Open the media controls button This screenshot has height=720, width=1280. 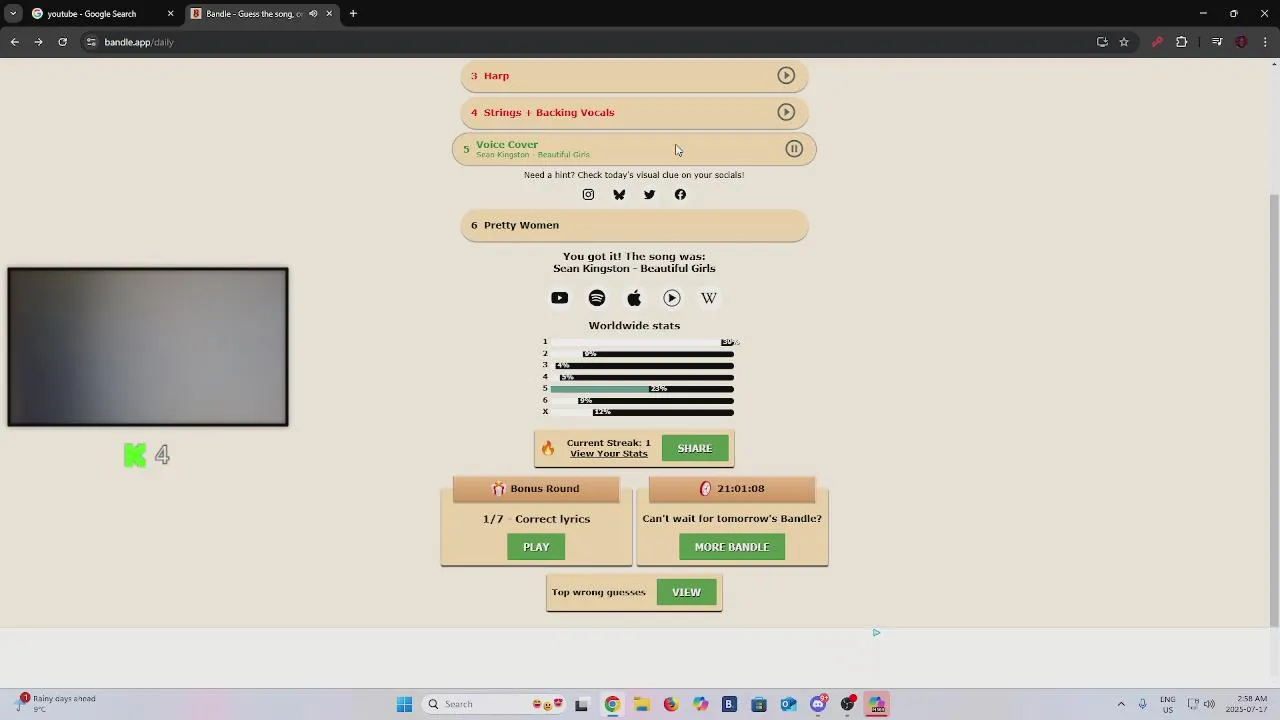[1217, 42]
